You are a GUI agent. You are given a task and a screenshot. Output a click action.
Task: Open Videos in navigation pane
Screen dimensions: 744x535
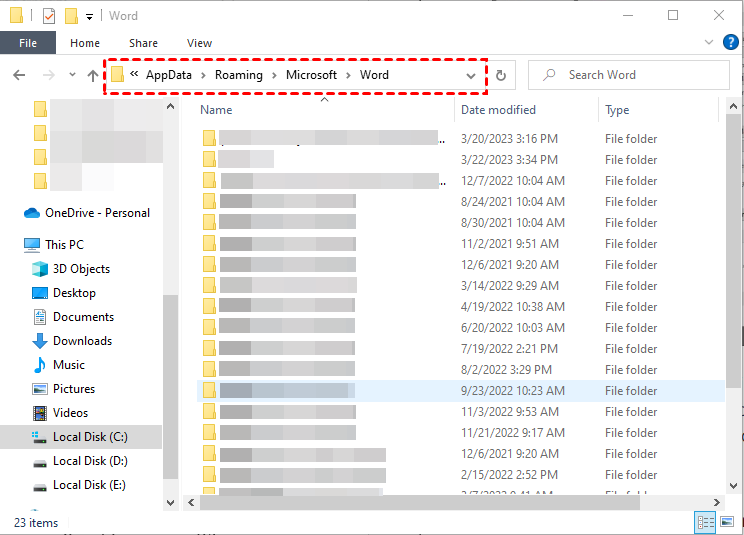[60, 413]
